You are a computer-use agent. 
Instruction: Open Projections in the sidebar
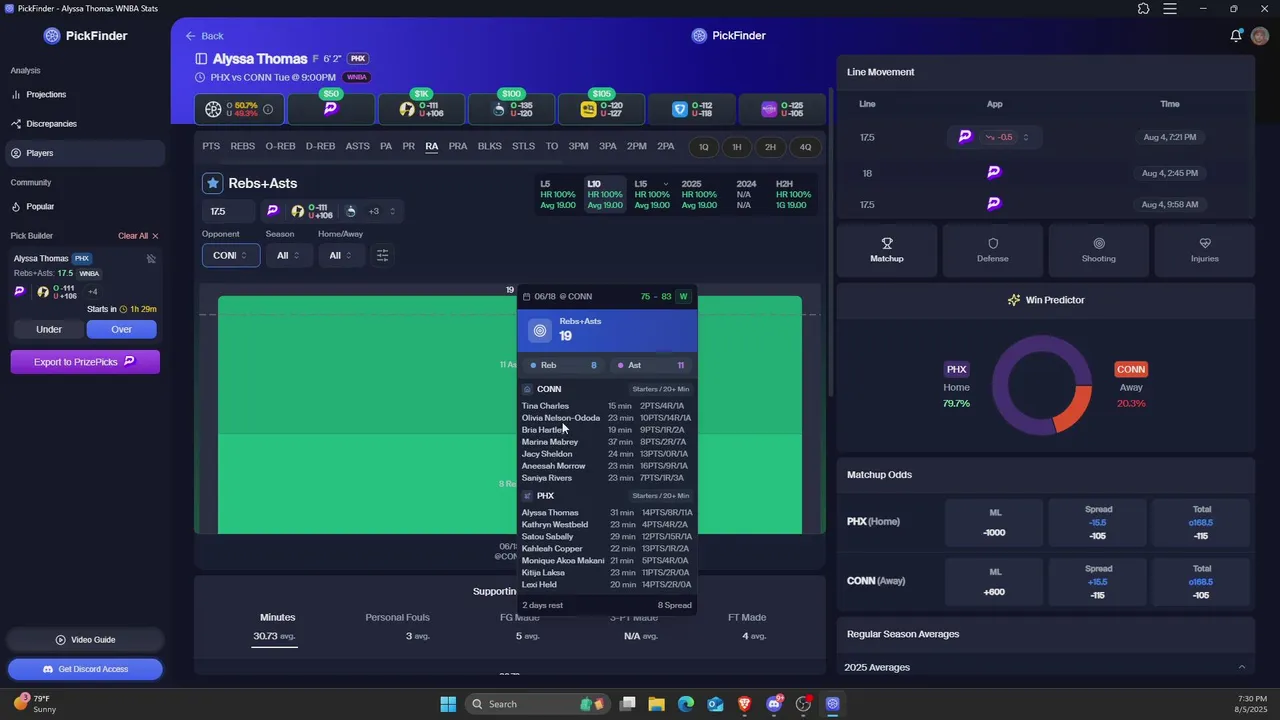click(x=46, y=94)
